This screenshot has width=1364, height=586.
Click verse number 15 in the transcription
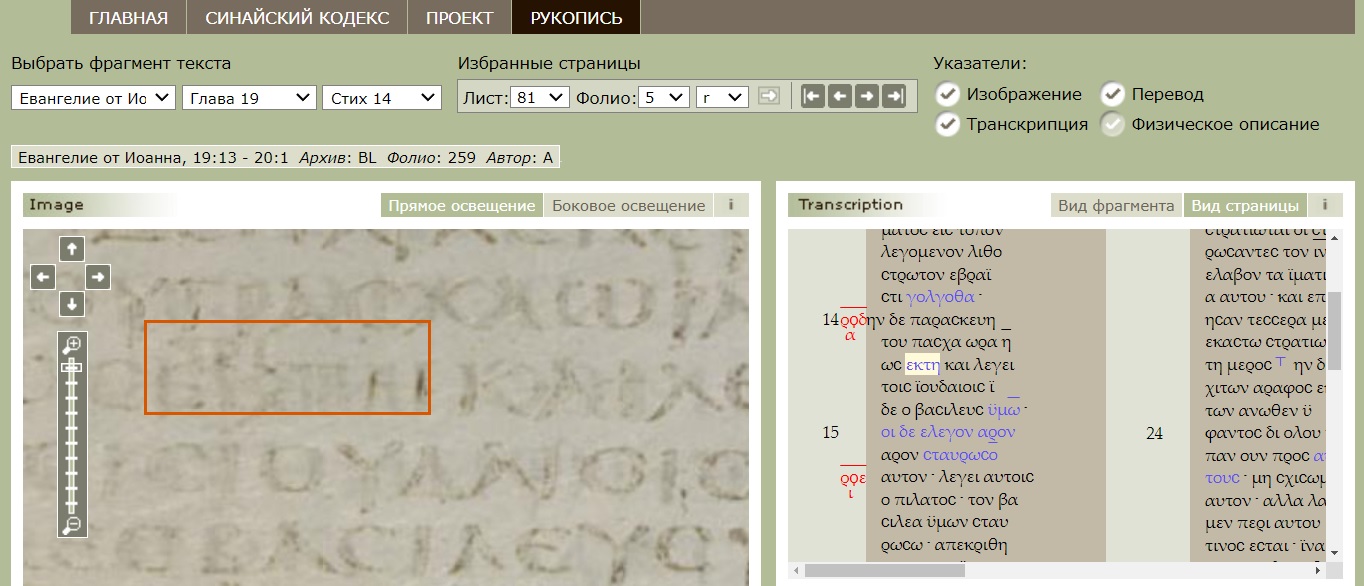(x=830, y=432)
